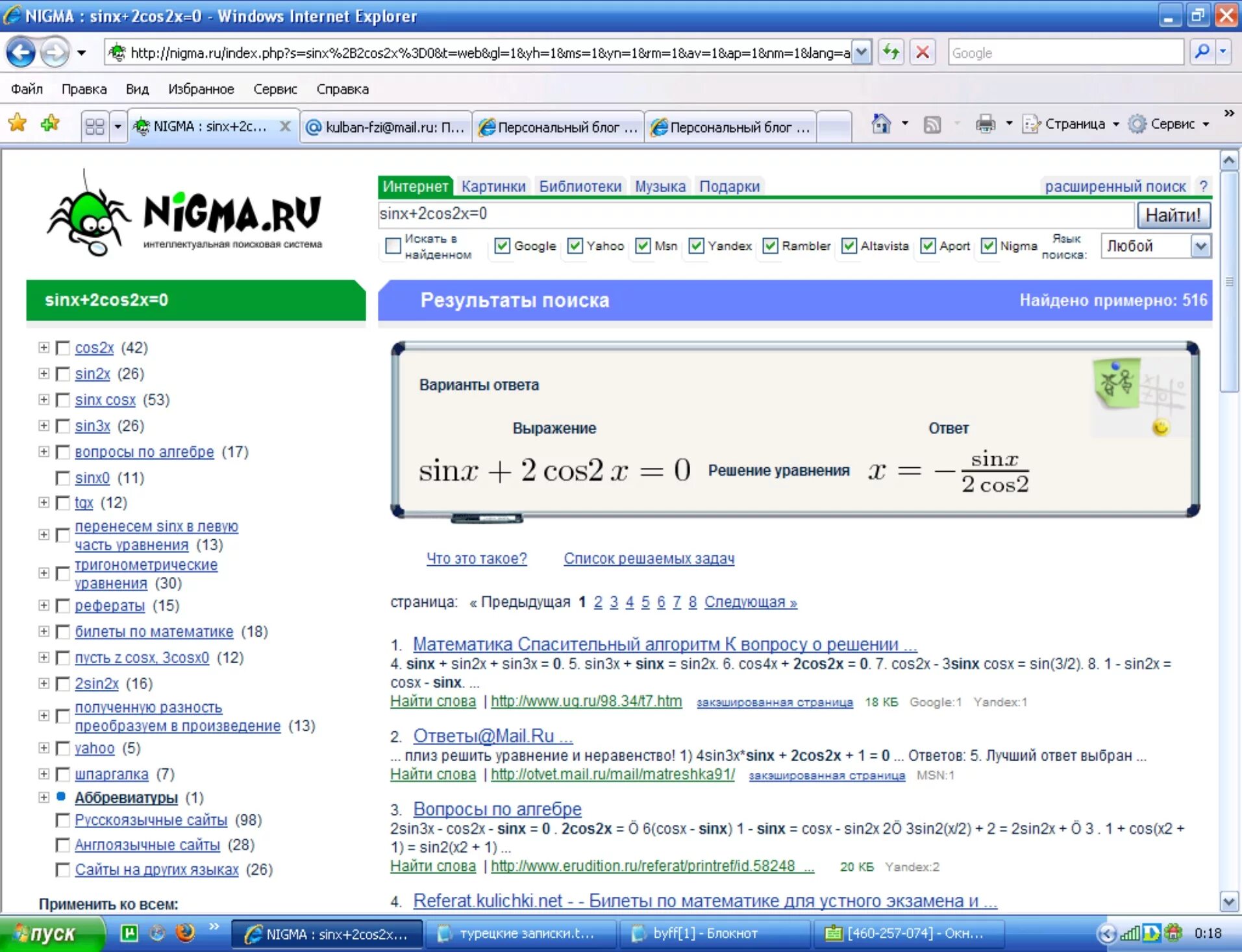Click the Найти! search button
Screen dimensions: 1242x952
[x=1173, y=215]
